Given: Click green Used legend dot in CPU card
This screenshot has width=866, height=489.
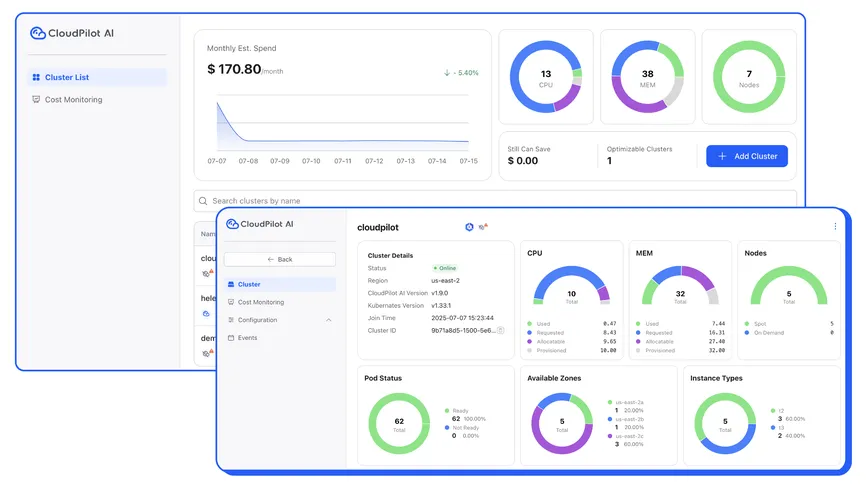Looking at the screenshot, I should point(529,324).
